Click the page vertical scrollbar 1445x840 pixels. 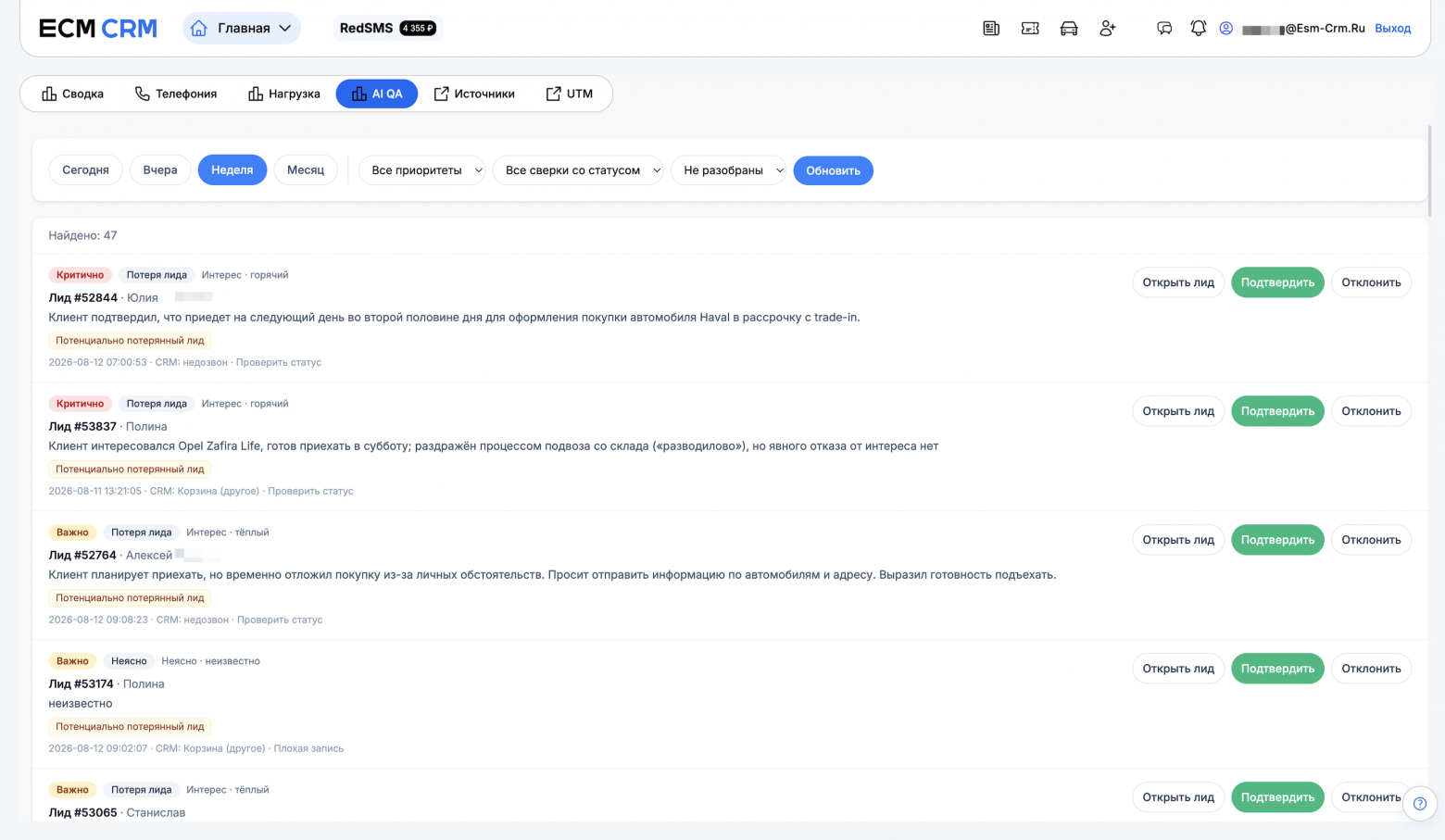pos(1430,171)
